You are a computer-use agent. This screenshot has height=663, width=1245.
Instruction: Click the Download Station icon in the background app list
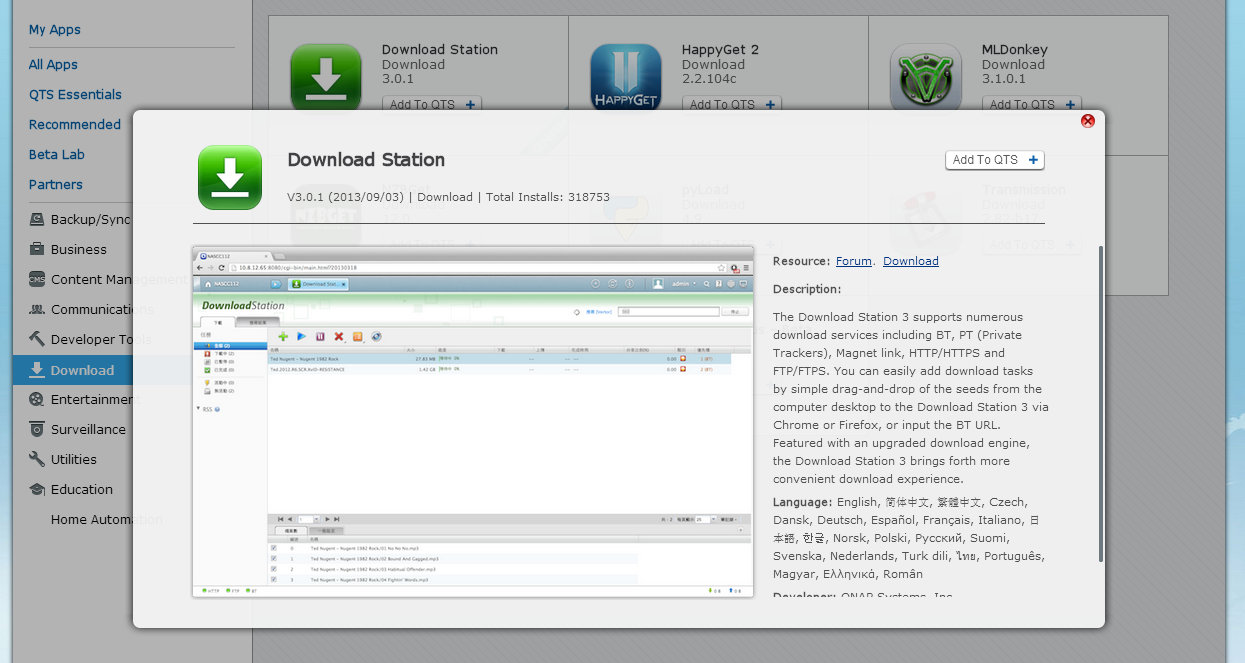326,77
